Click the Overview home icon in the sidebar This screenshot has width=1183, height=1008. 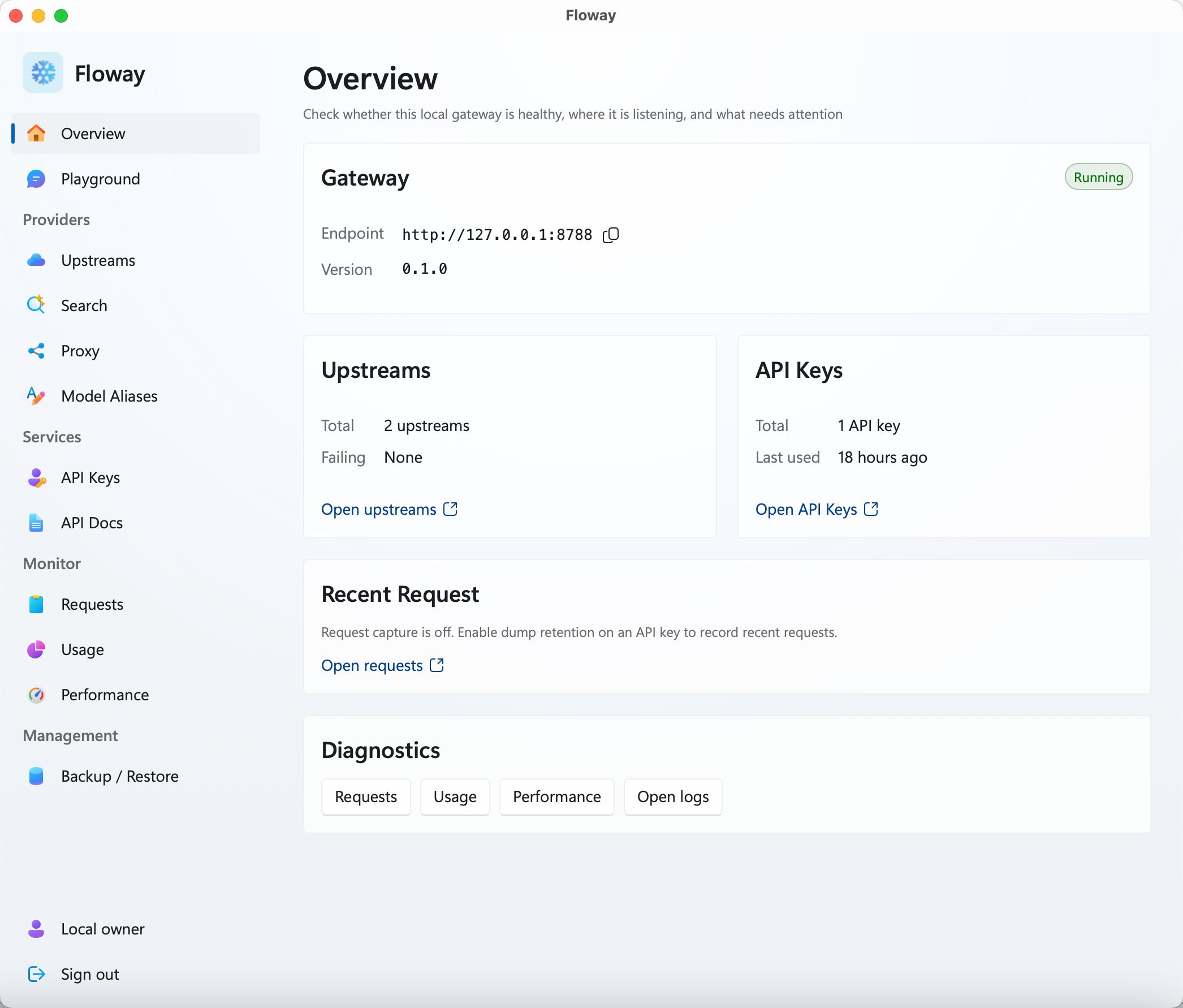(x=36, y=133)
